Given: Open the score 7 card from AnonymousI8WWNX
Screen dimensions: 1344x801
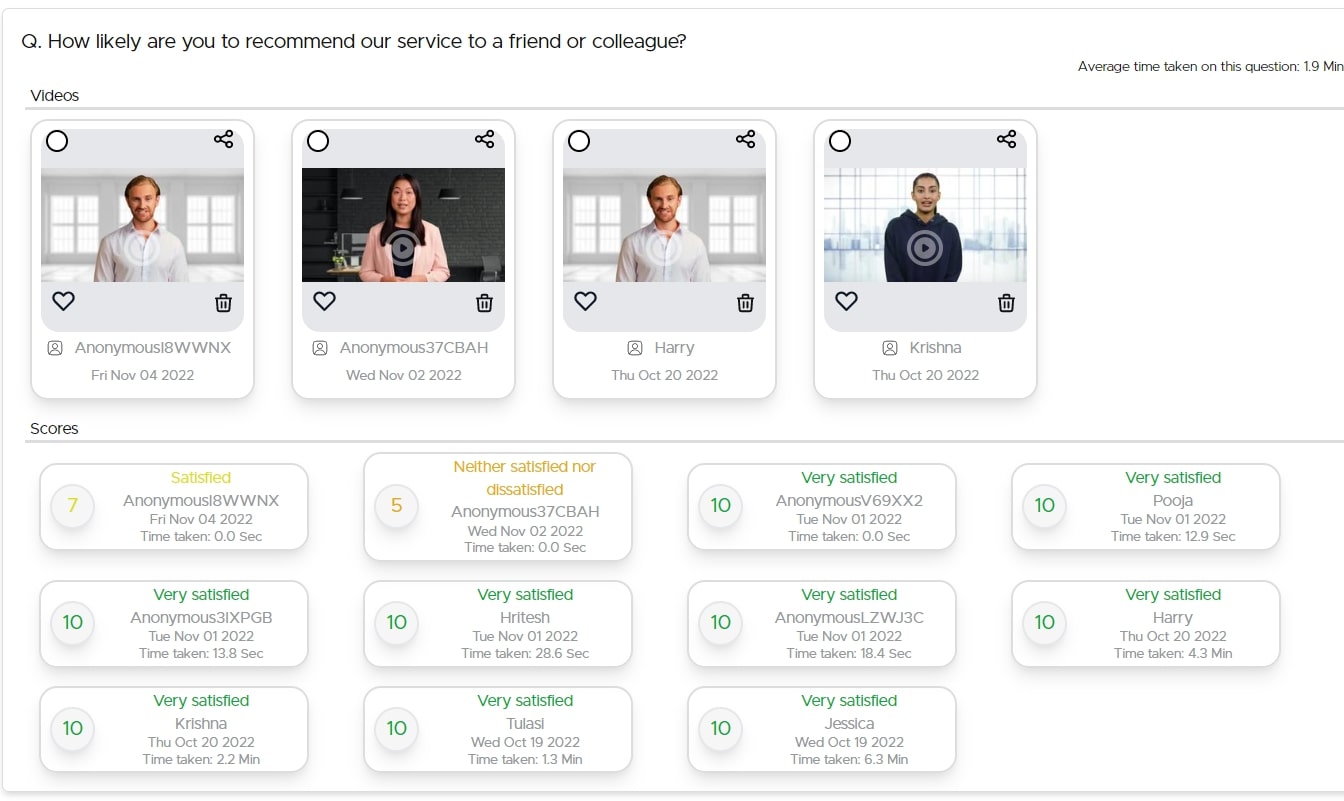Looking at the screenshot, I should tap(174, 507).
